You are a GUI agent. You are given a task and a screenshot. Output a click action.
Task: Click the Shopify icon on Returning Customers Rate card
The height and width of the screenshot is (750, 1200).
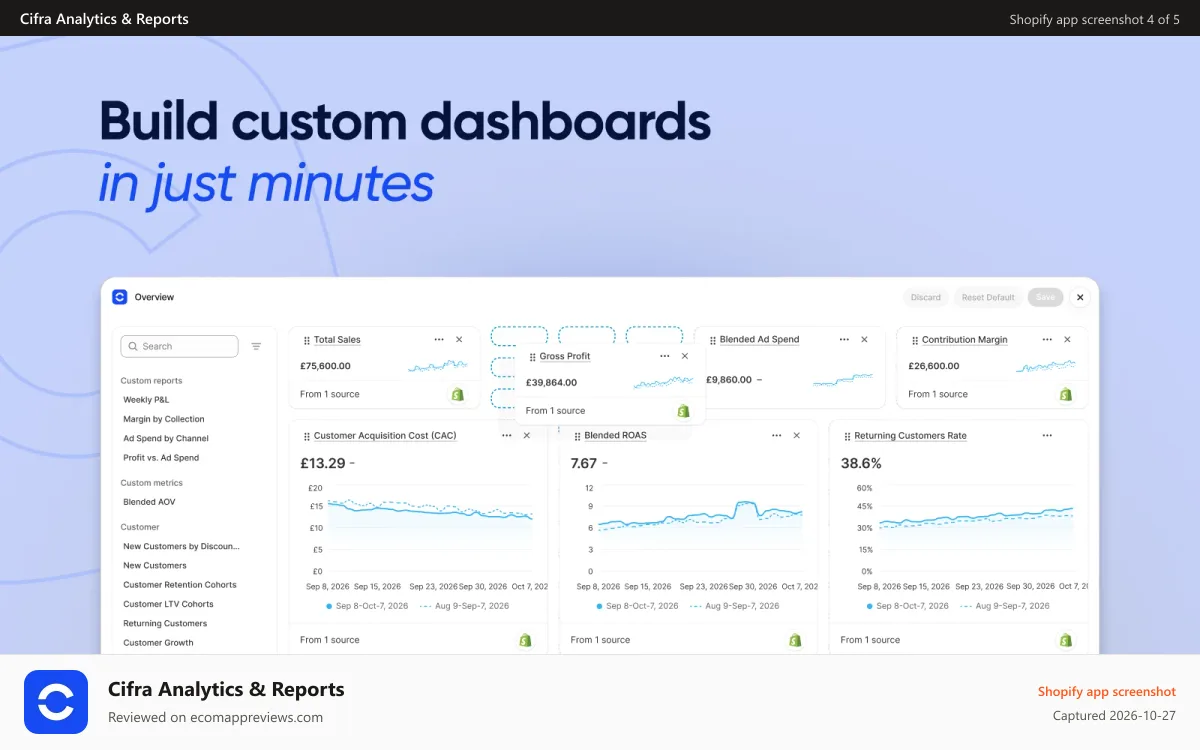pyautogui.click(x=1066, y=640)
